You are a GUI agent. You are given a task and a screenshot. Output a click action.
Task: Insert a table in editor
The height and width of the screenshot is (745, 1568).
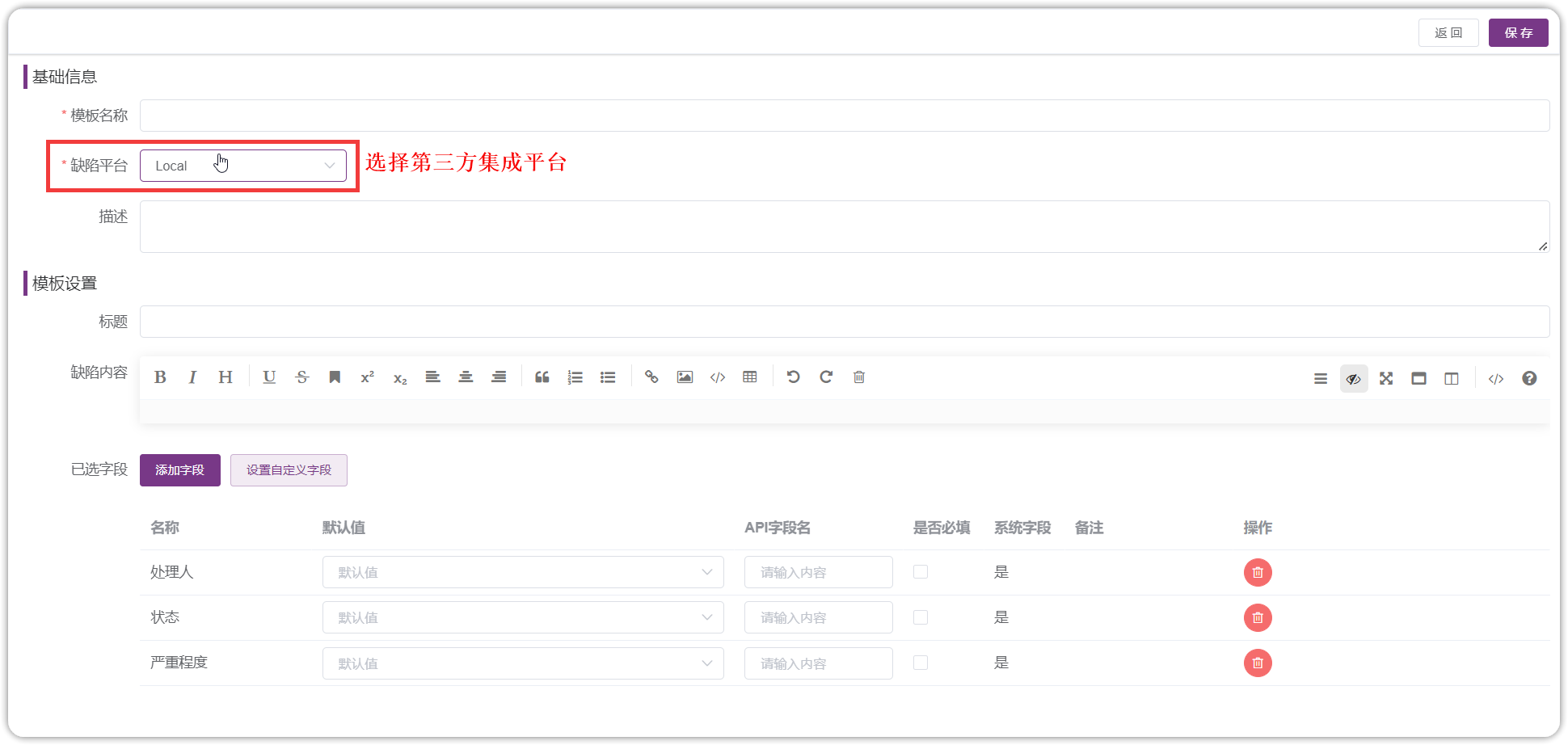click(750, 377)
